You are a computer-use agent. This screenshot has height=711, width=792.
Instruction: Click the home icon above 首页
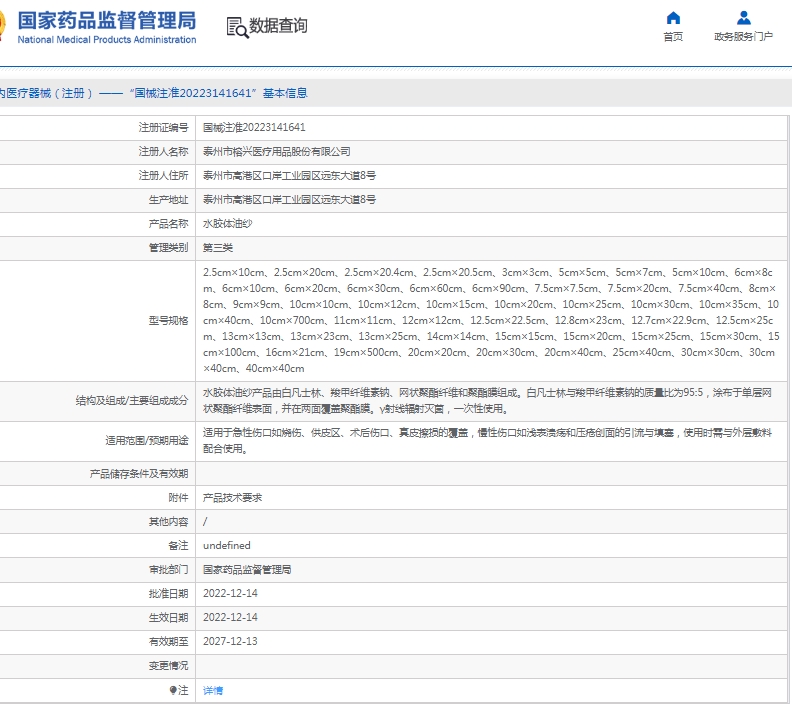673,18
